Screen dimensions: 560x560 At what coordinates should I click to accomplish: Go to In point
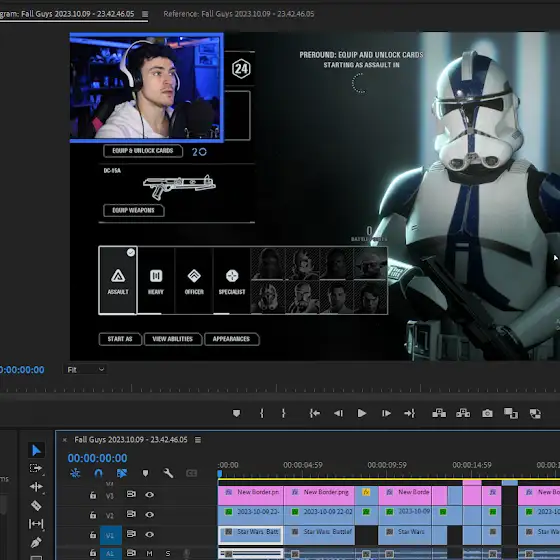[315, 413]
